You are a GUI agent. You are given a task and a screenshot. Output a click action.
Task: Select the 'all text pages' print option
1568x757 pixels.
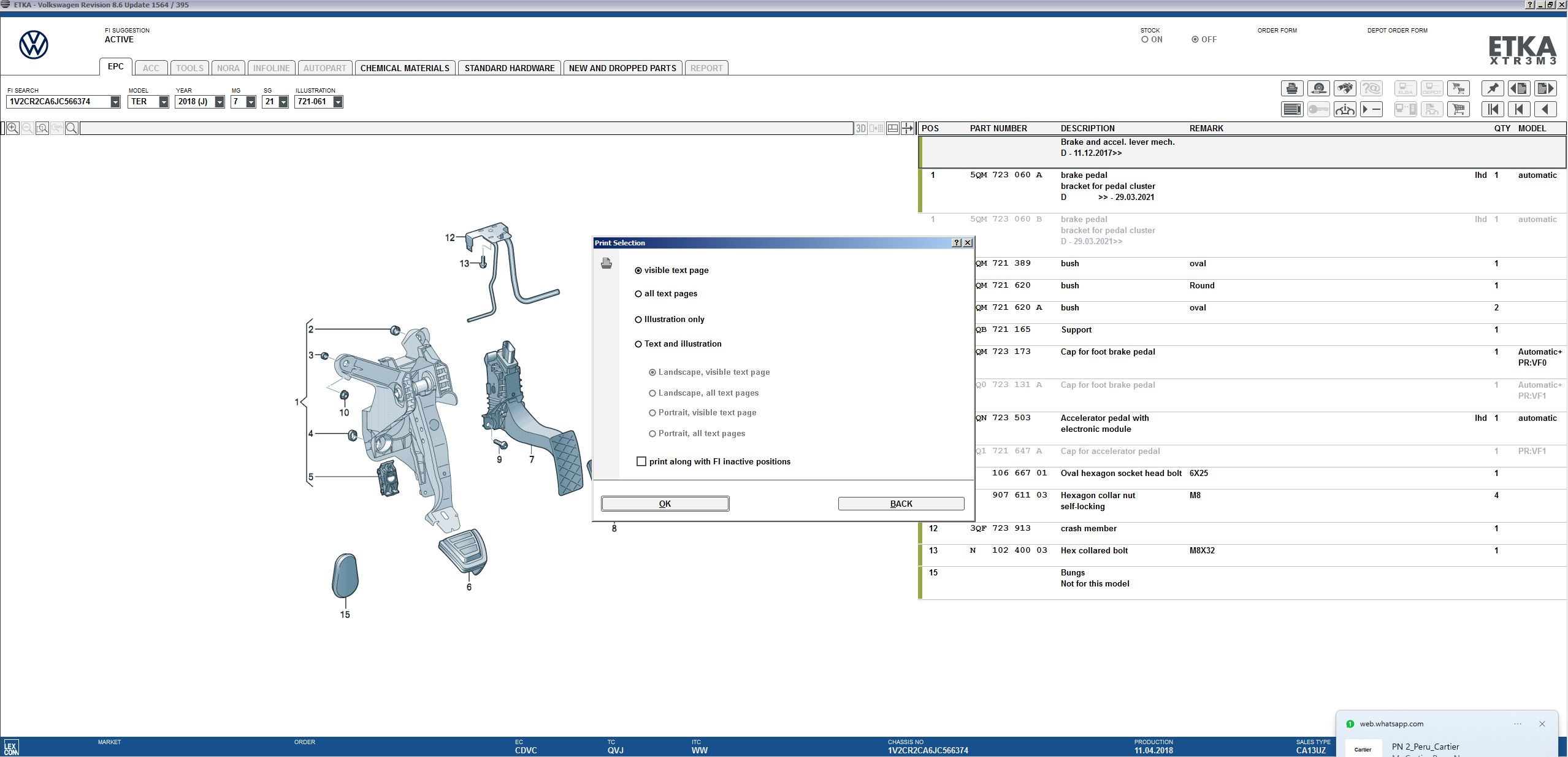point(638,294)
